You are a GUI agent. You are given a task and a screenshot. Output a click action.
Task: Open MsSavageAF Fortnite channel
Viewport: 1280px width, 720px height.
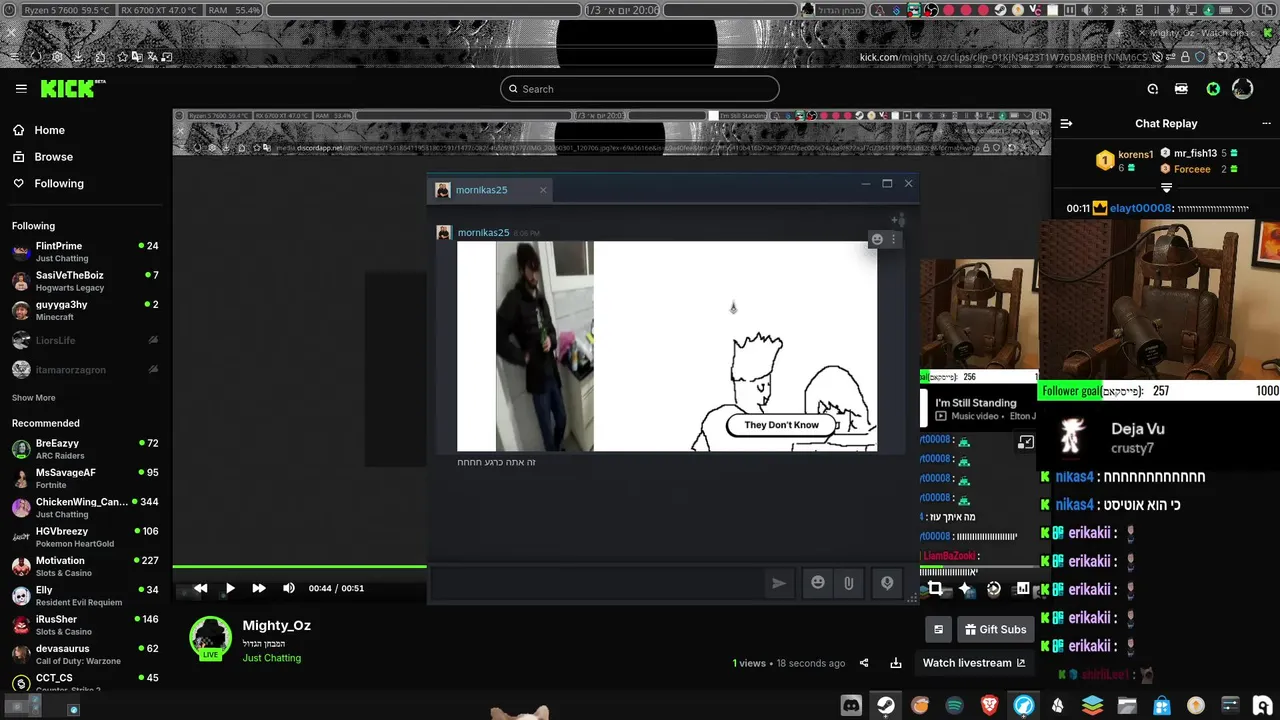[x=85, y=478]
